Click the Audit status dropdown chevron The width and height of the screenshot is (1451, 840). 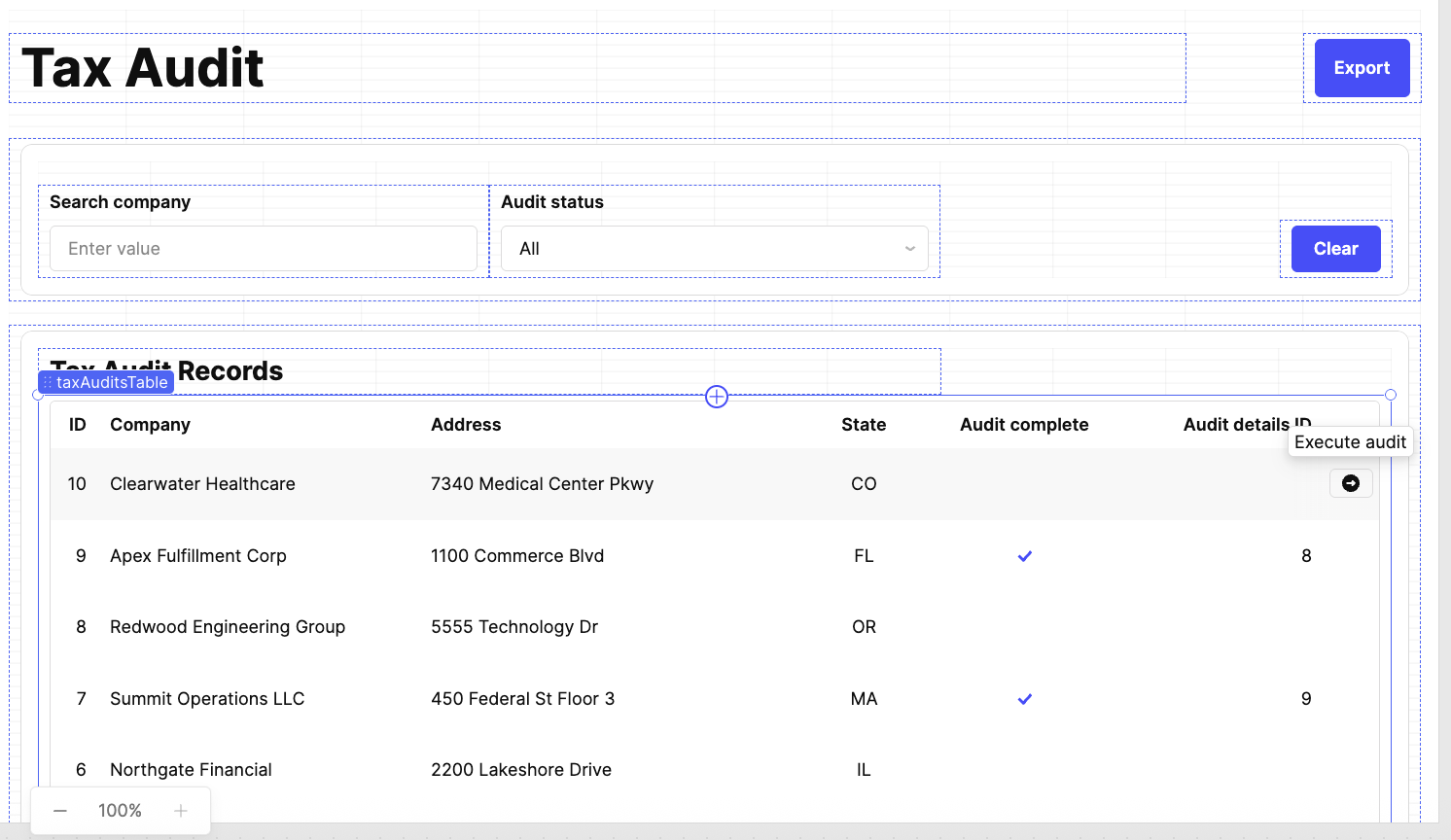click(910, 249)
